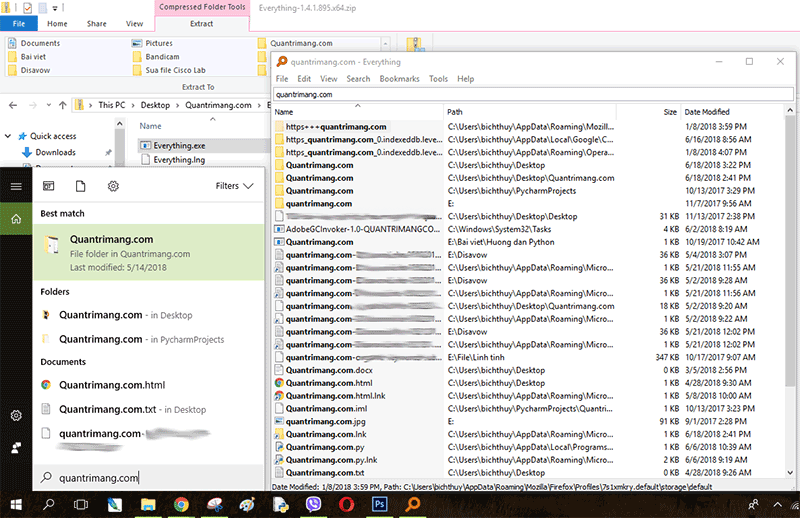Screen dimensions: 800x518
Task: Click the People icon in system tray
Action: [753, 505]
